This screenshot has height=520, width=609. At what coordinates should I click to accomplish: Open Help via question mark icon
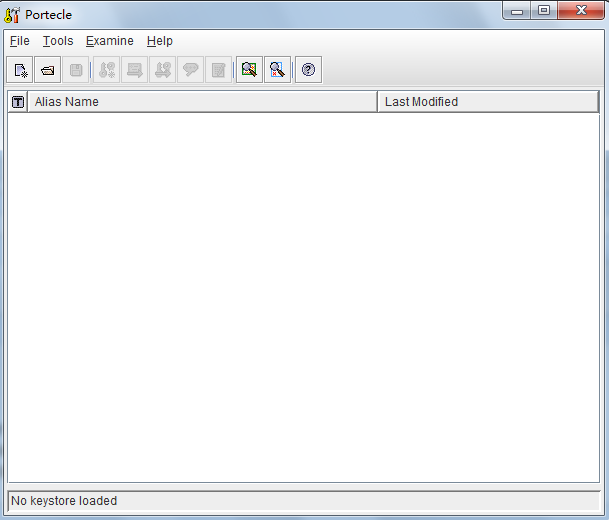[x=308, y=70]
